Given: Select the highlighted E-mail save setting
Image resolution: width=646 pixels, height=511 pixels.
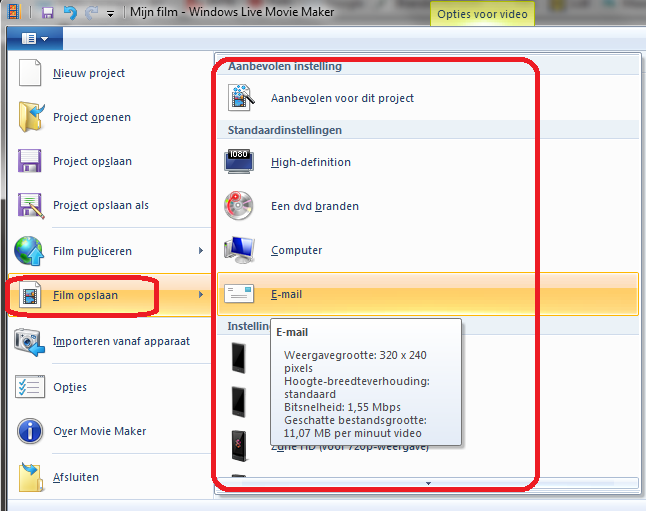Looking at the screenshot, I should point(428,294).
